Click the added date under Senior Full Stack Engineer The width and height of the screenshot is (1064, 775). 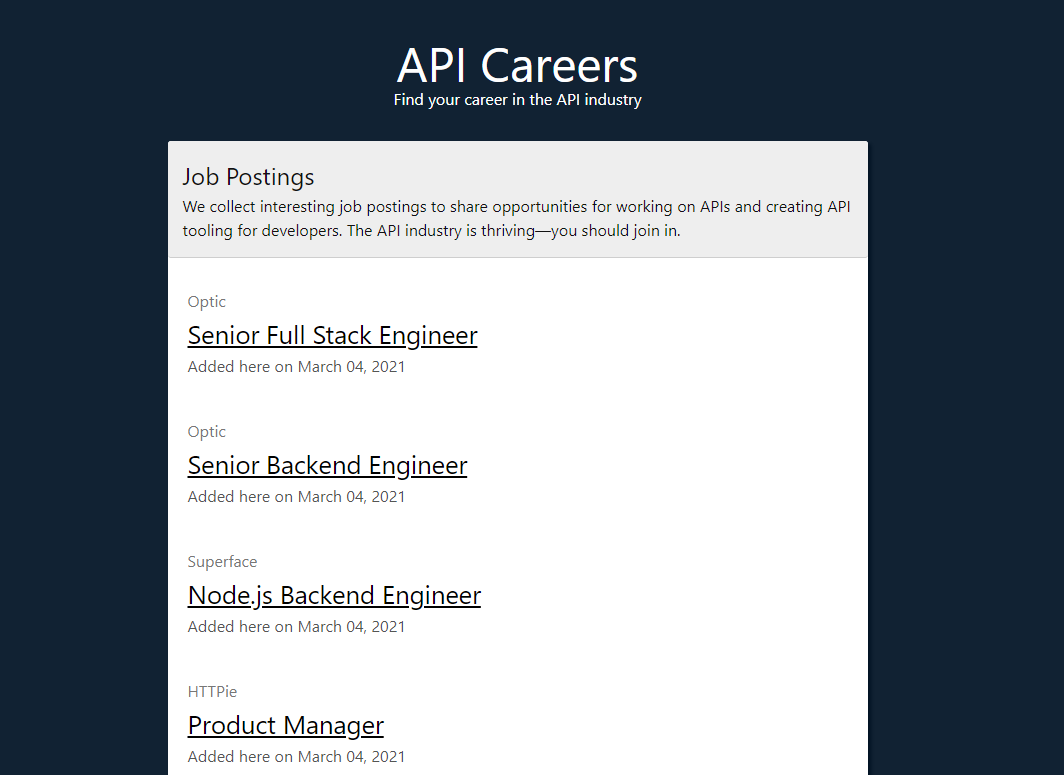[x=297, y=366]
